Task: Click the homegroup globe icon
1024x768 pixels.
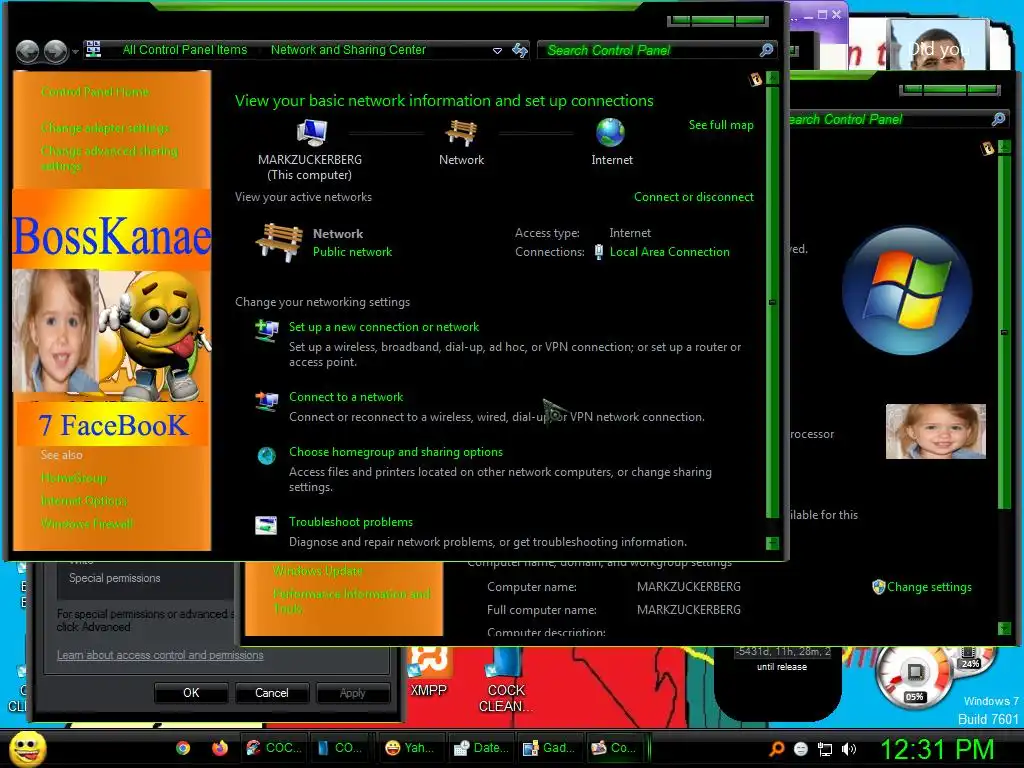Action: (266, 455)
